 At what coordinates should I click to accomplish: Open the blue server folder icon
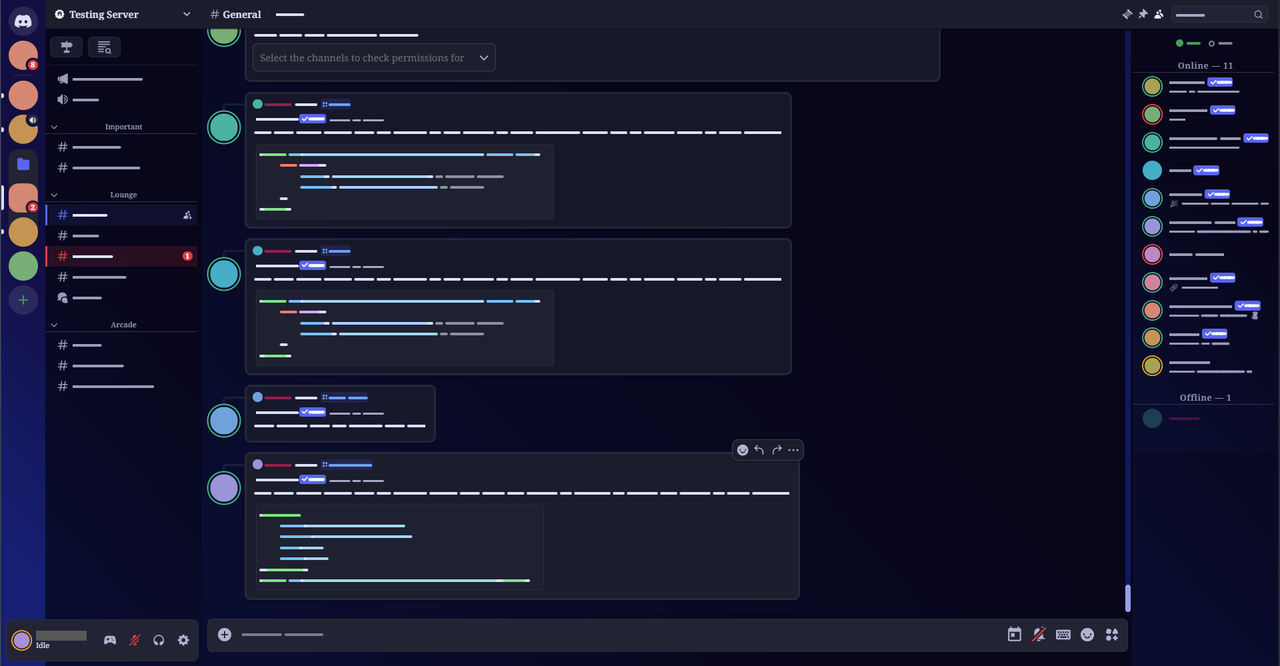coord(23,164)
